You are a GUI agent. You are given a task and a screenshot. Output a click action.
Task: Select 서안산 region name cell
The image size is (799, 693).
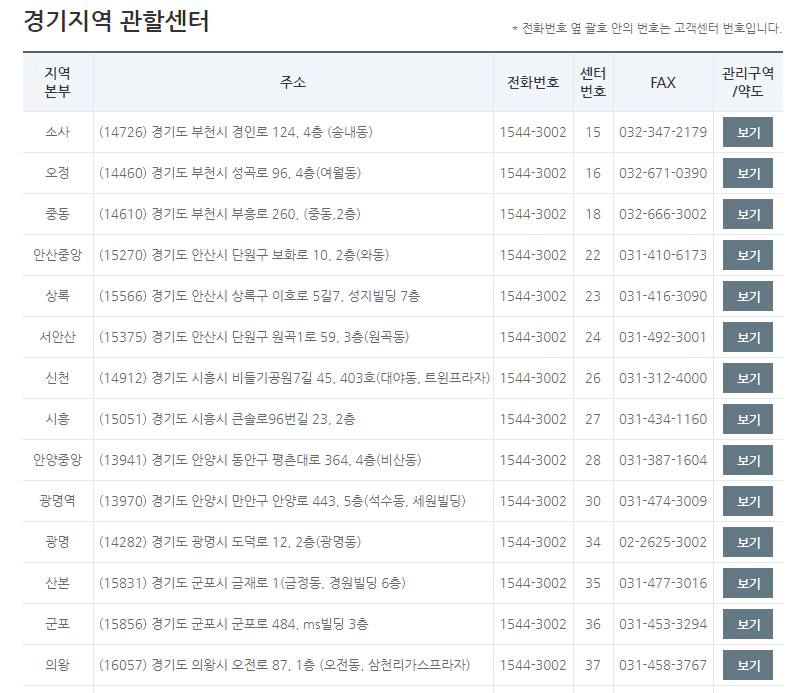click(58, 337)
